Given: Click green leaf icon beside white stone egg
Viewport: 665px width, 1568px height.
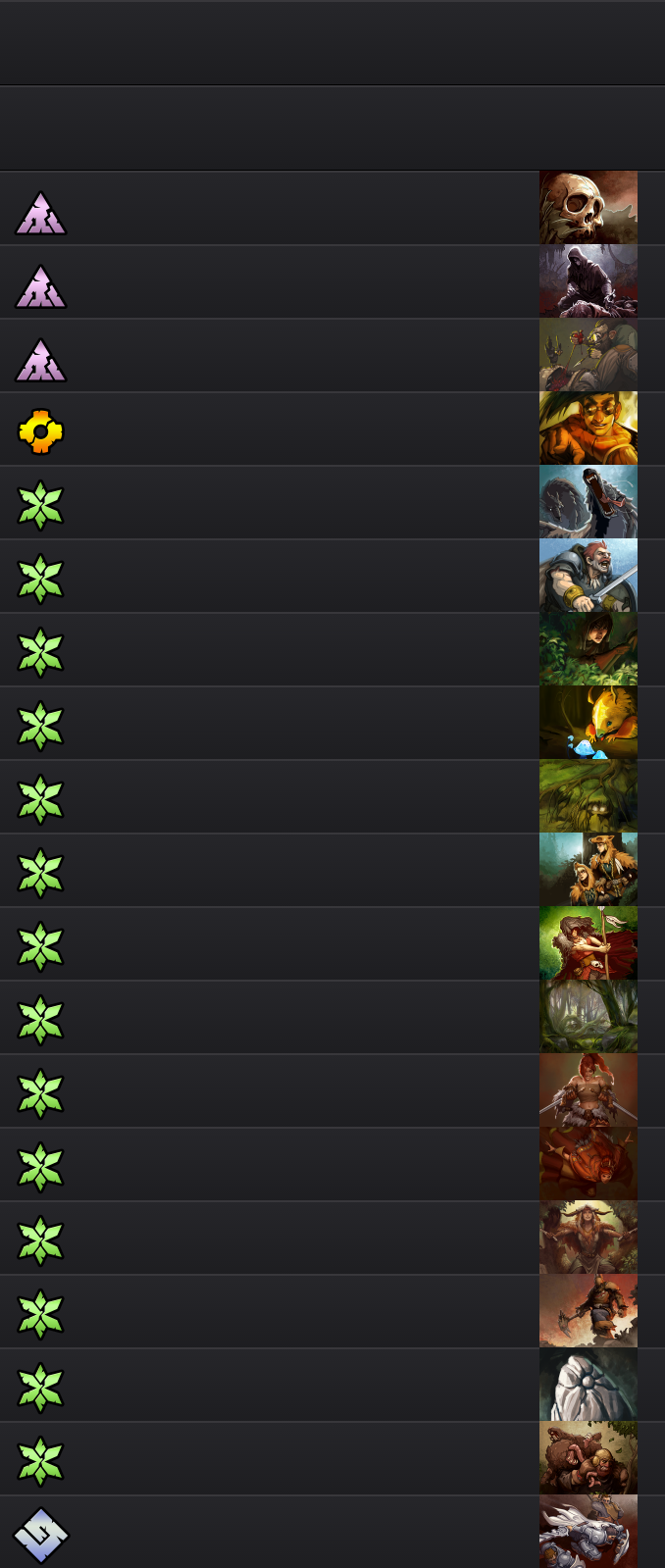Looking at the screenshot, I should pyautogui.click(x=40, y=1388).
